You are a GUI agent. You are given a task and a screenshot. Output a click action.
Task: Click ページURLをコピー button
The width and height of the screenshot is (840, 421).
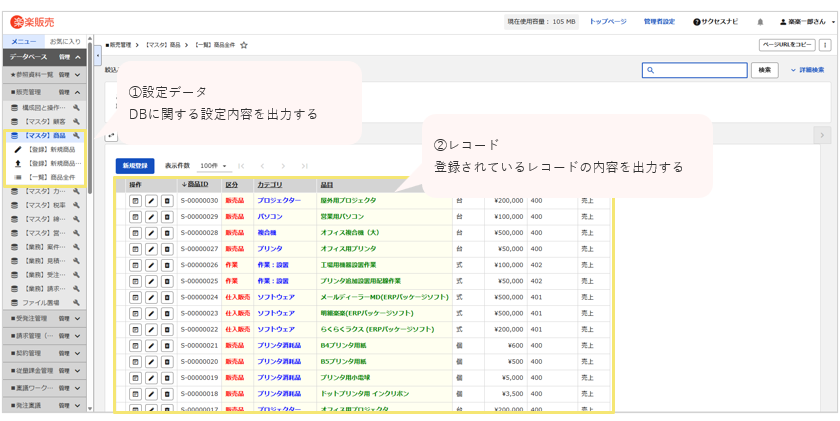[788, 45]
